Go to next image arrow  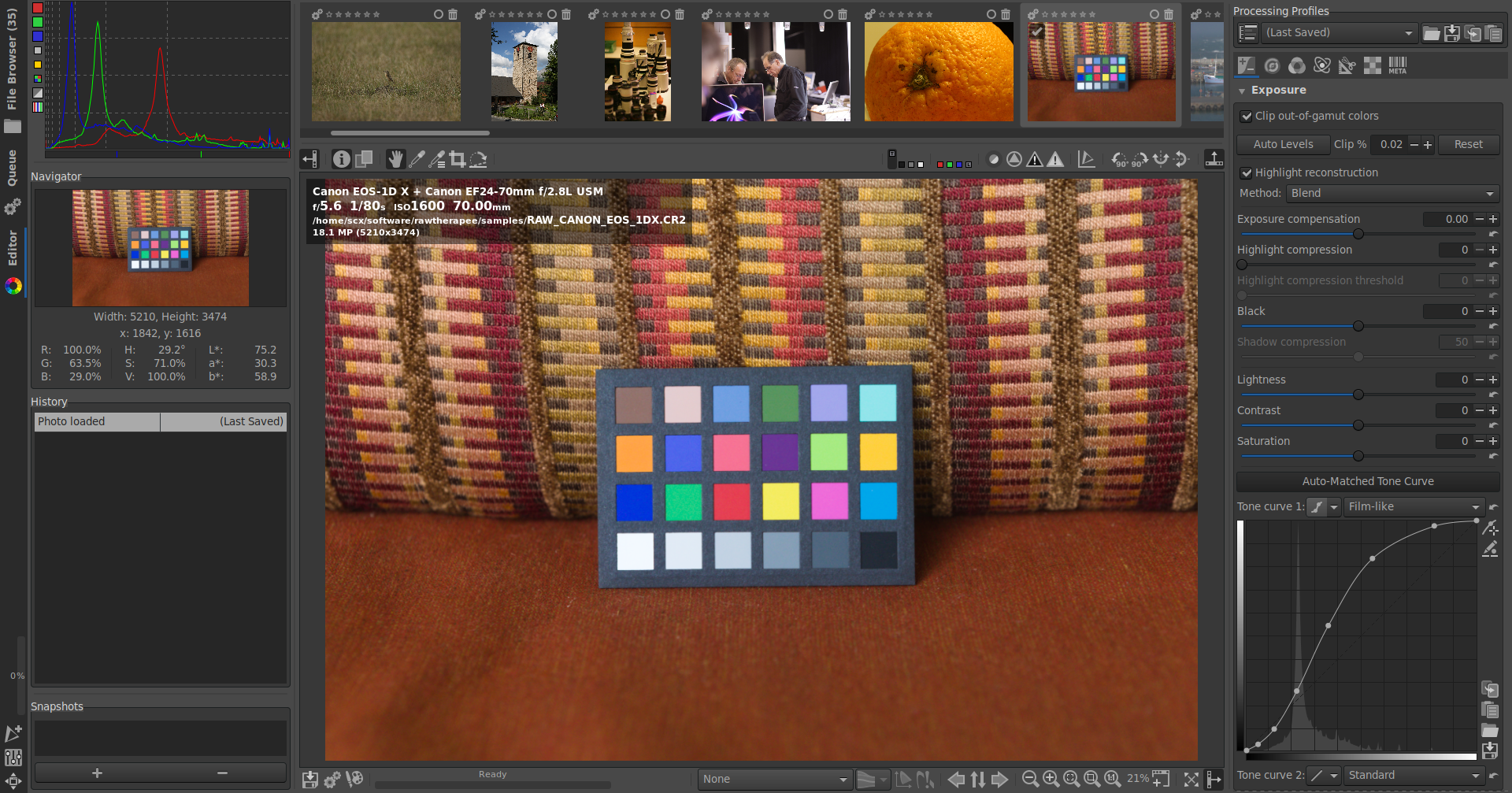click(x=999, y=780)
